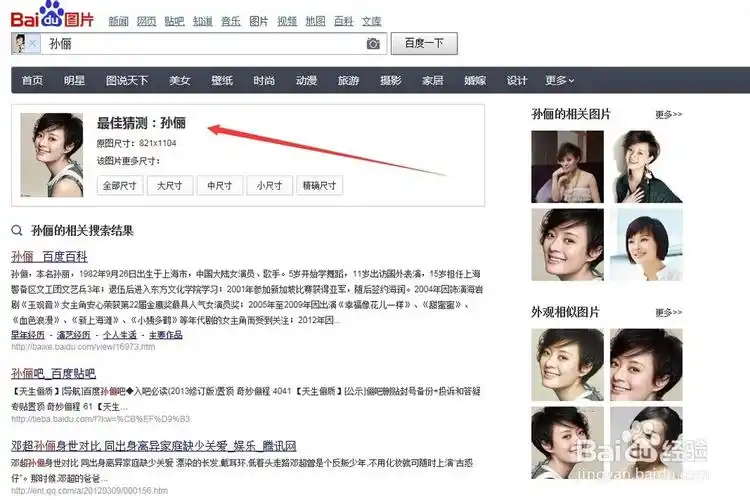Open the 视频 link in top navigation
This screenshot has width=750, height=500.
click(x=287, y=21)
